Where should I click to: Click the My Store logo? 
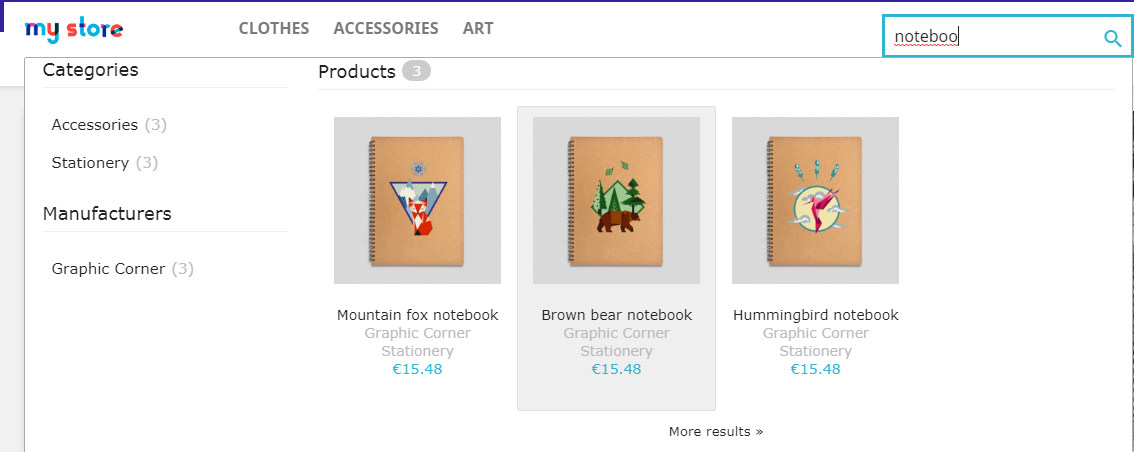74,30
